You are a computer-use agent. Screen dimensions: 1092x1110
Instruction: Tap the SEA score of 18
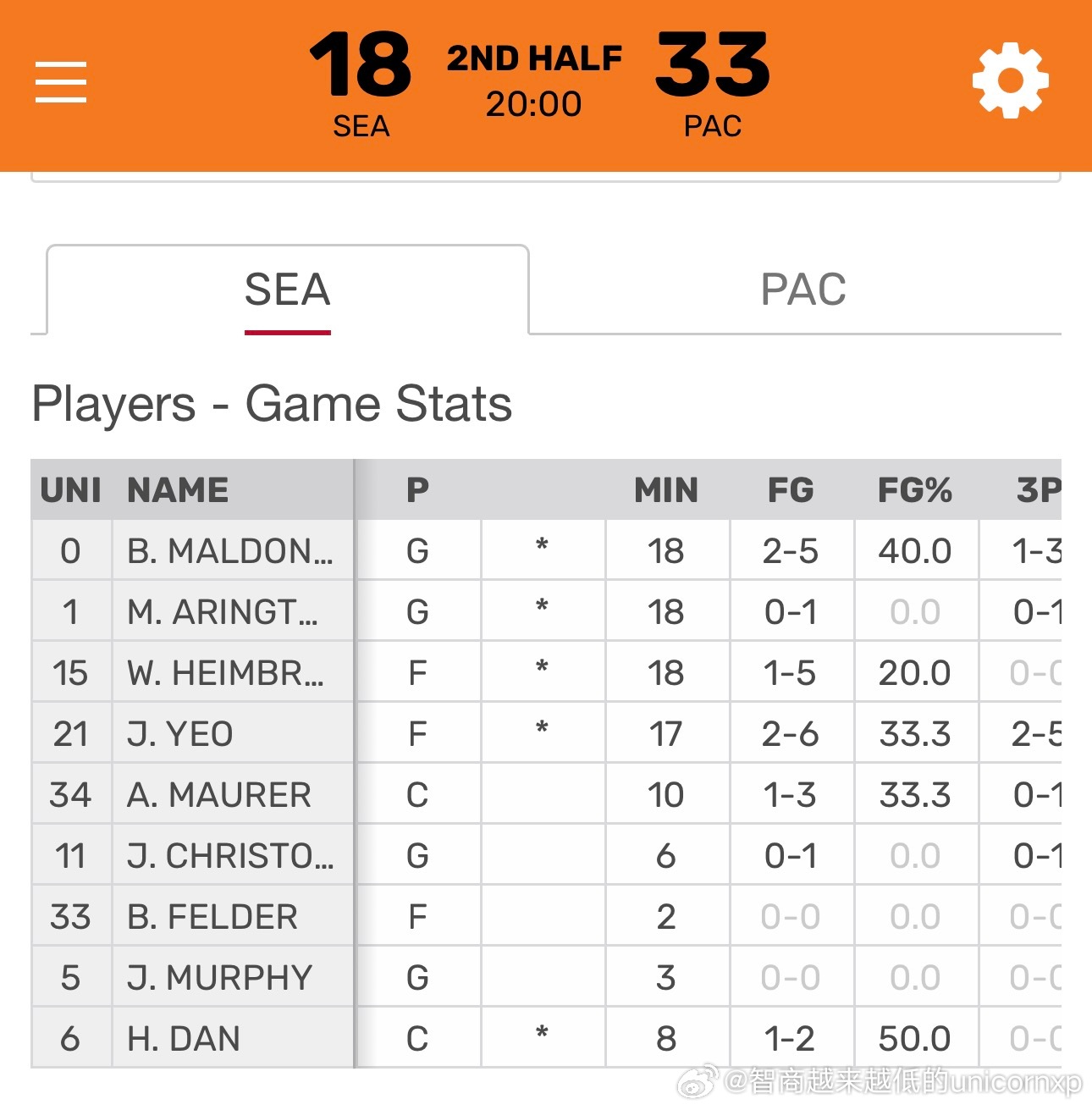click(x=361, y=66)
